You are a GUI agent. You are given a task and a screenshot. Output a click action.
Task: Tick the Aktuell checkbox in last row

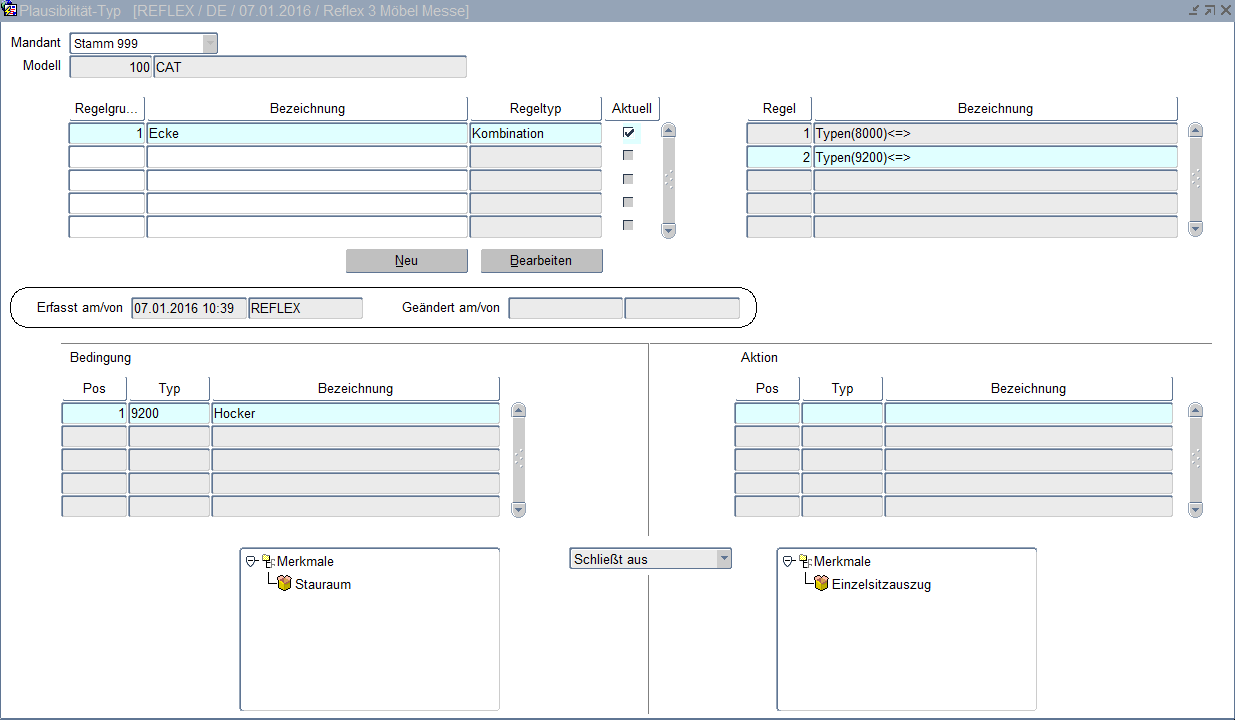click(x=628, y=226)
